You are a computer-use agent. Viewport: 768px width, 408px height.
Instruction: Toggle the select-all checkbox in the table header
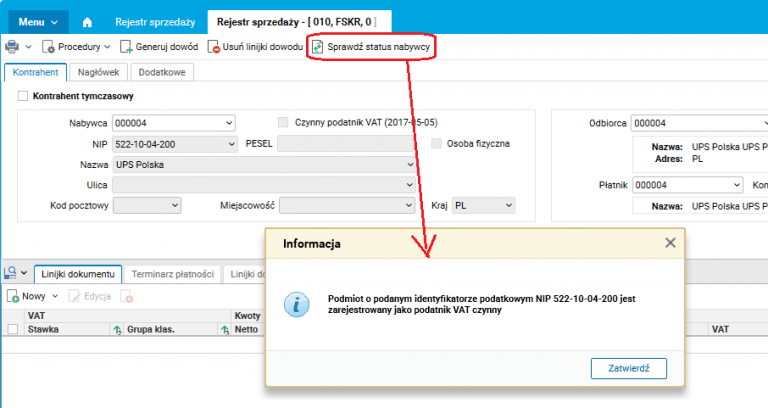coord(13,329)
